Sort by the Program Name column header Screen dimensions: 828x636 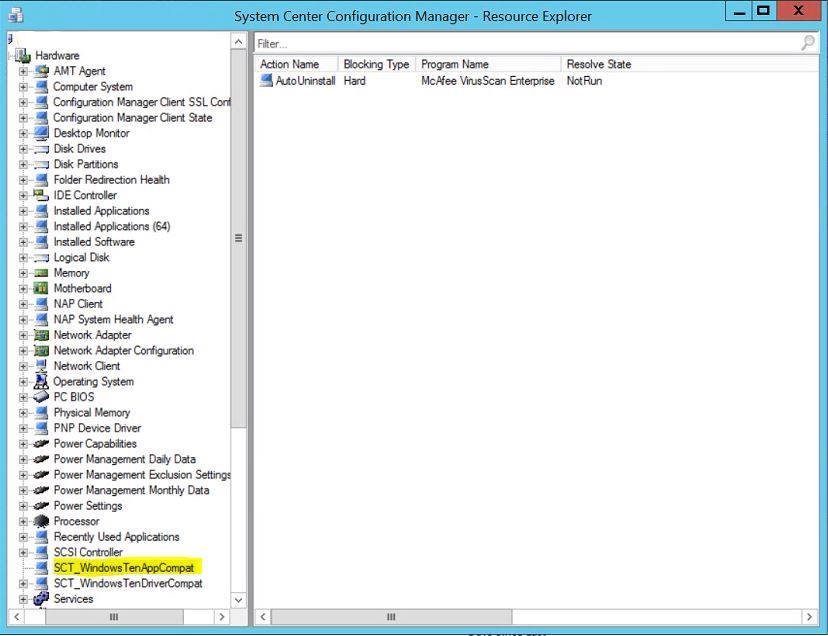pyautogui.click(x=488, y=64)
